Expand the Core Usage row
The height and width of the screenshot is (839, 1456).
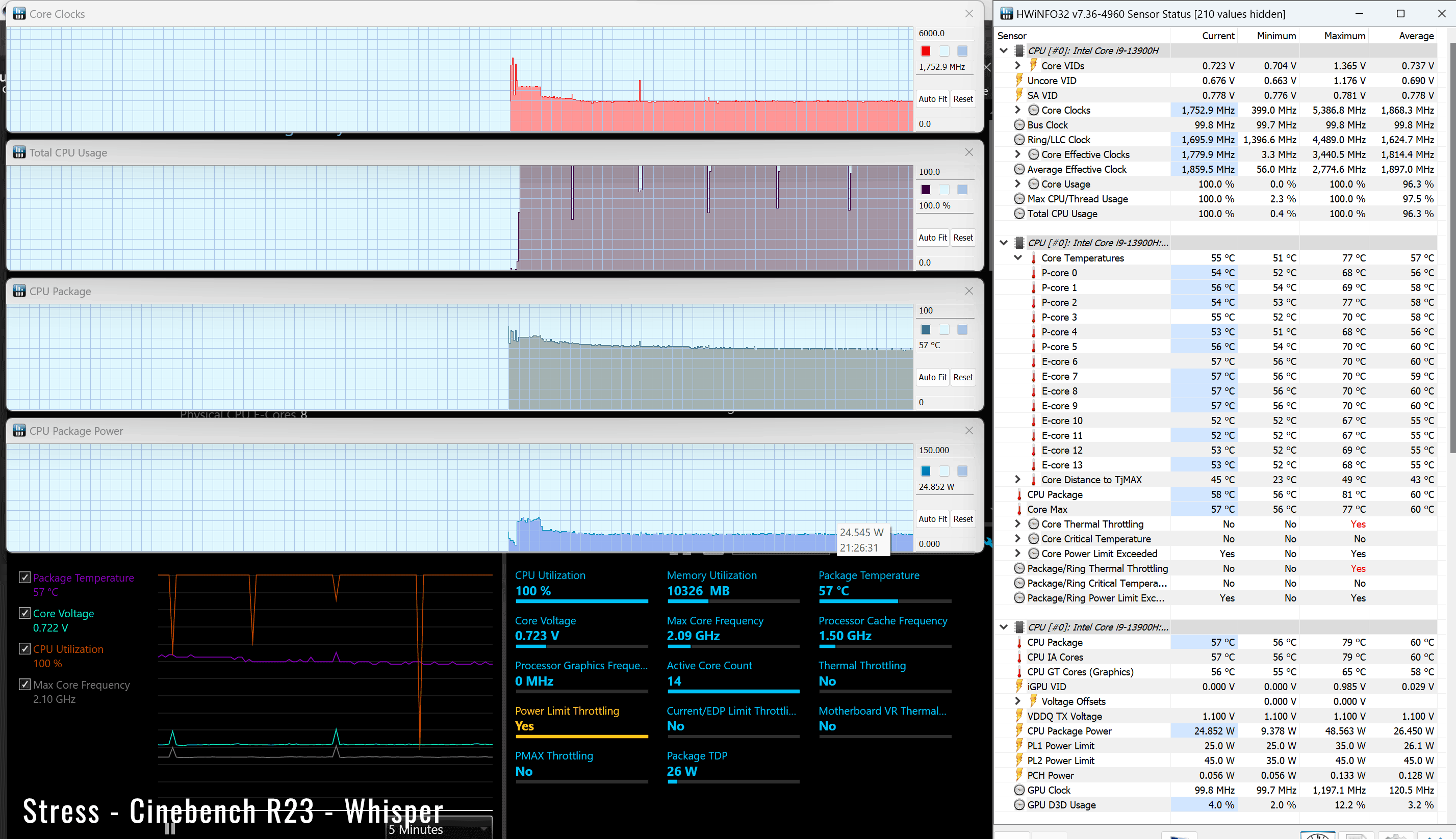(x=1018, y=184)
